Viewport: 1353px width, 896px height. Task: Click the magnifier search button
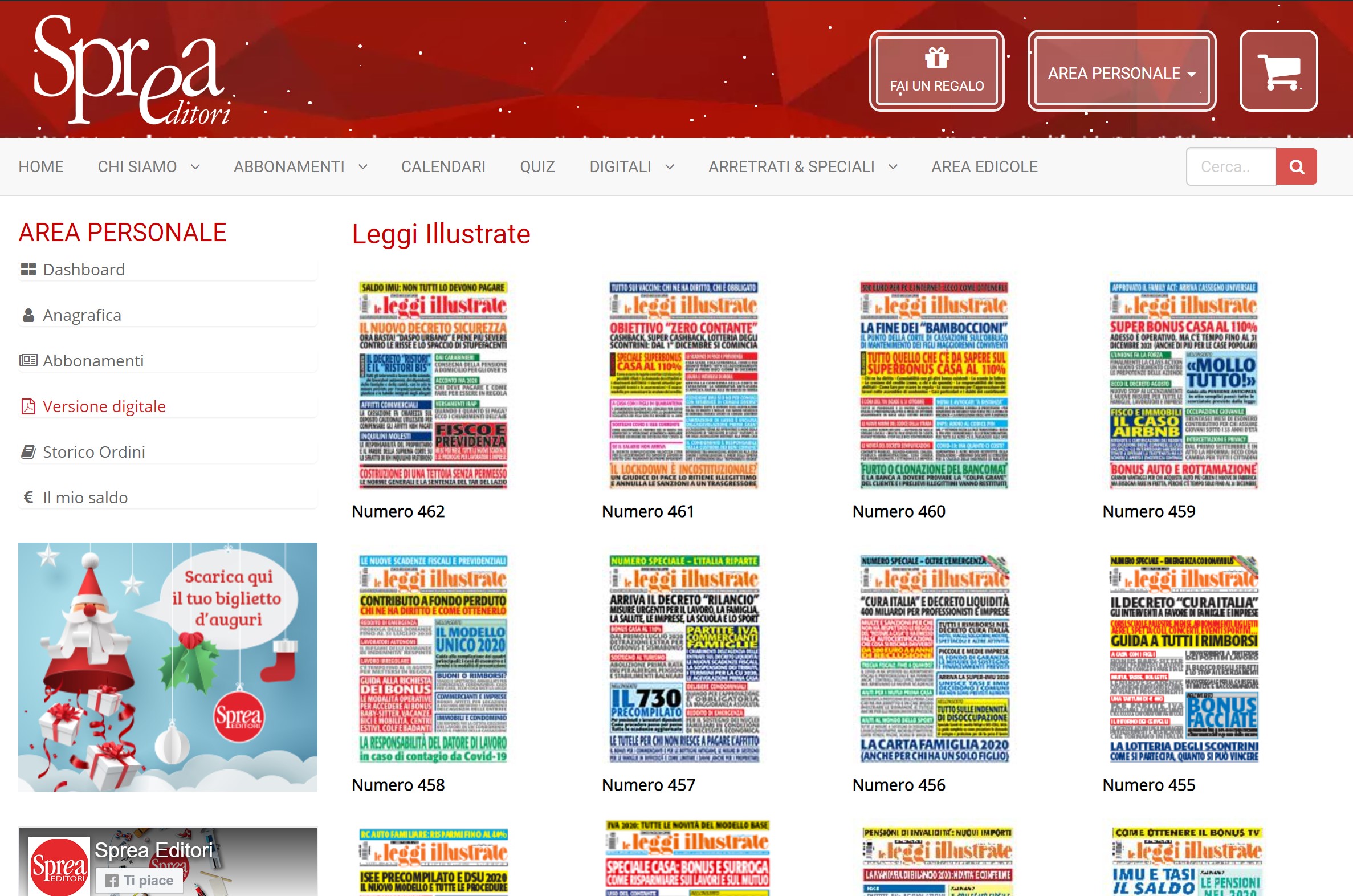[x=1297, y=167]
